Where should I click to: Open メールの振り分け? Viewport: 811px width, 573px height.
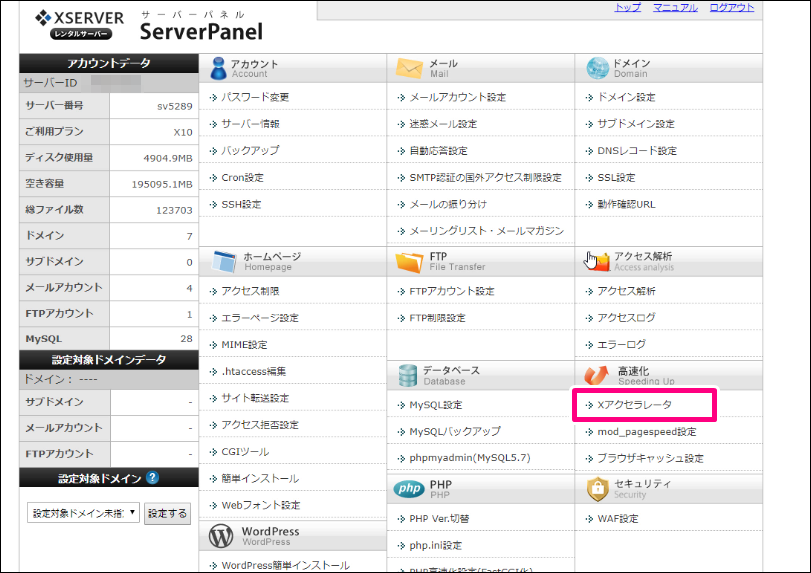[448, 204]
